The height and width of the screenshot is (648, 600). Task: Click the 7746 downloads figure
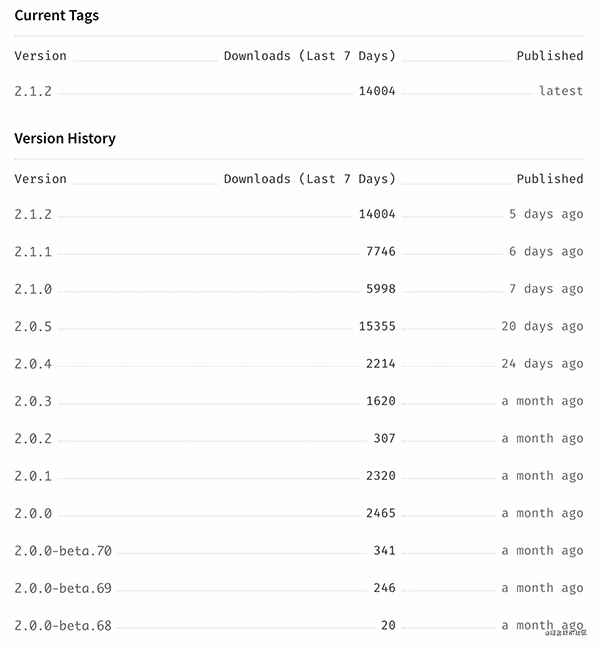[381, 252]
